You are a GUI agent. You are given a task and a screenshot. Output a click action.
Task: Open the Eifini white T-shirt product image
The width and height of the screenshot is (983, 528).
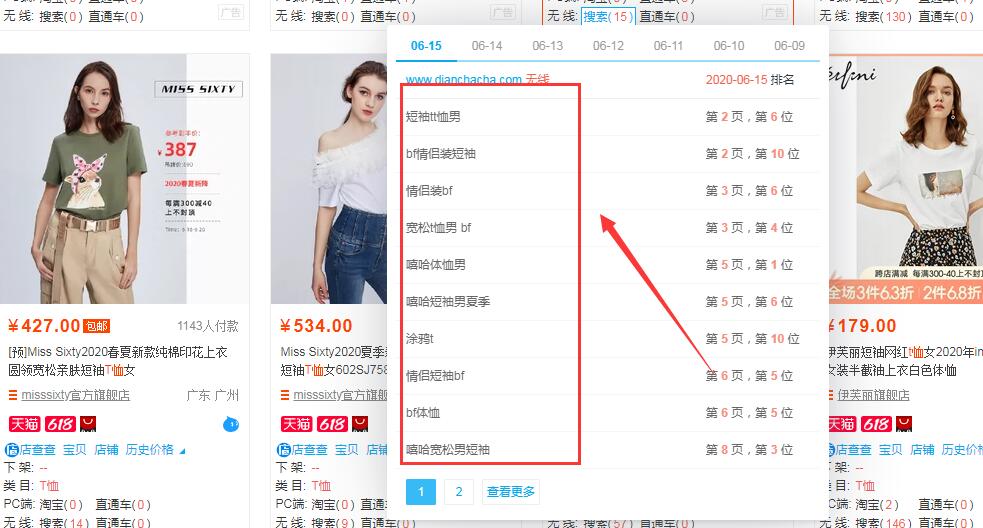click(x=906, y=179)
